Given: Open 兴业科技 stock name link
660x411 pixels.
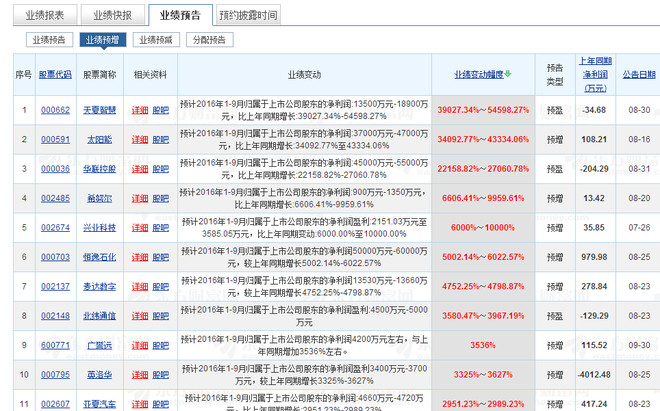Looking at the screenshot, I should pos(99,227).
